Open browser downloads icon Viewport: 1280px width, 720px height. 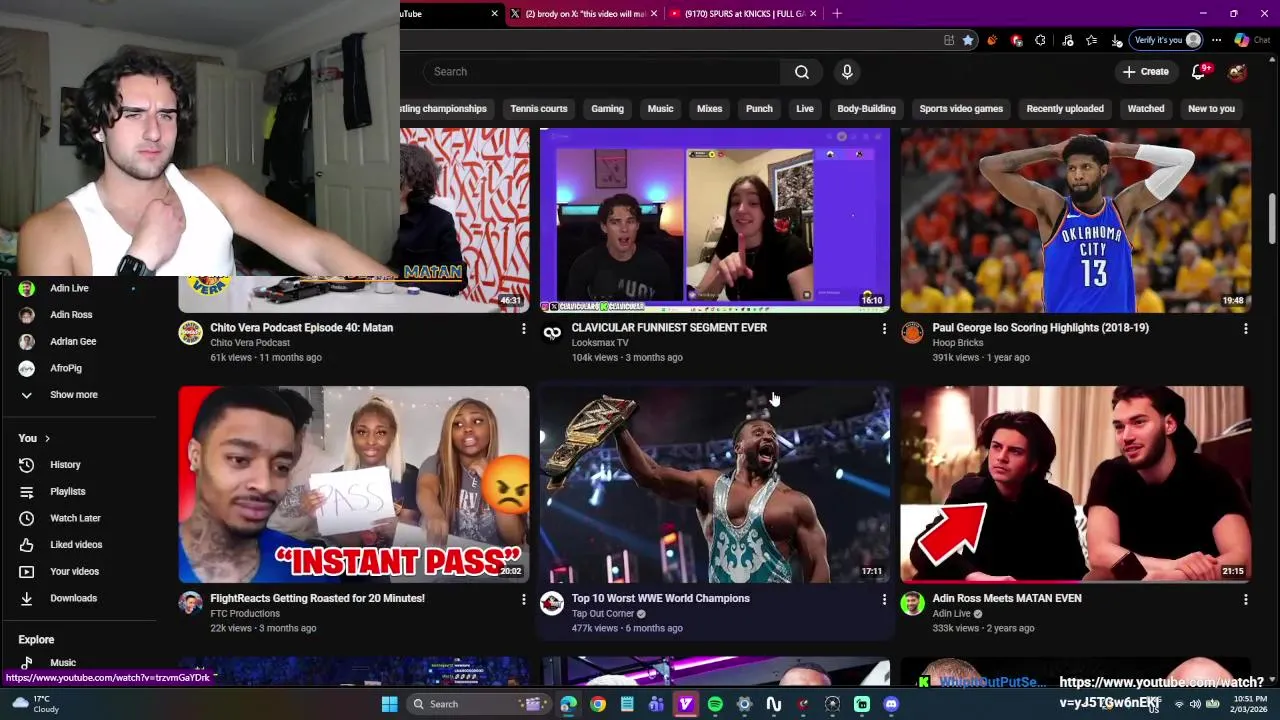click(x=1116, y=40)
